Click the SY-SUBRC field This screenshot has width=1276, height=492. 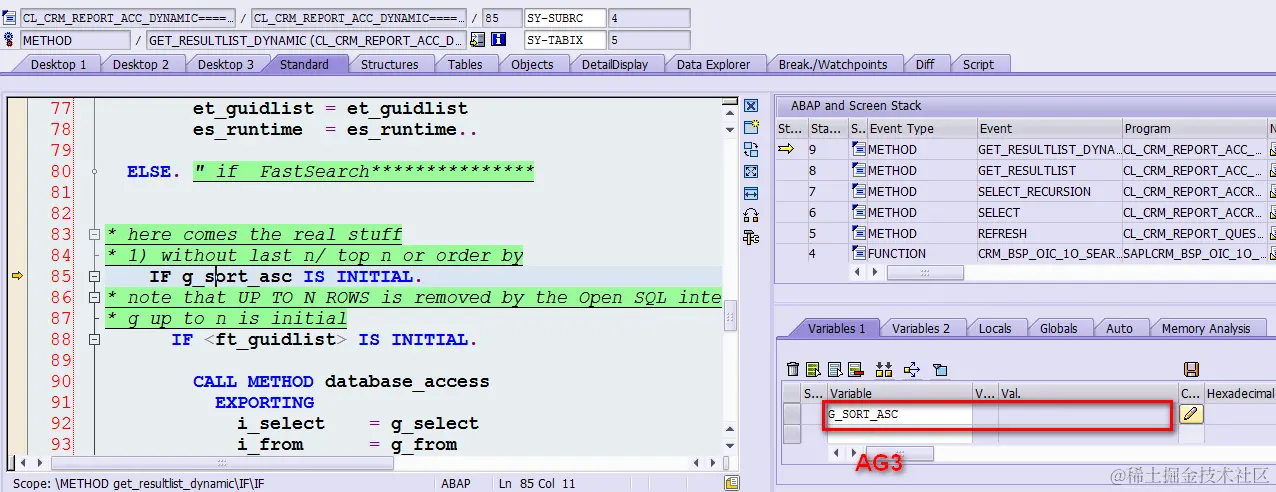coord(565,18)
